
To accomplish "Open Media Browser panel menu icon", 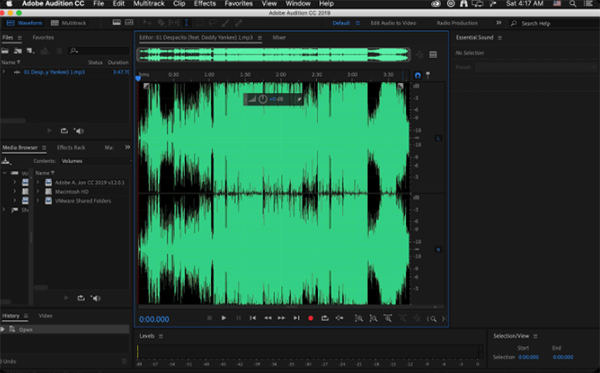I will (44, 148).
